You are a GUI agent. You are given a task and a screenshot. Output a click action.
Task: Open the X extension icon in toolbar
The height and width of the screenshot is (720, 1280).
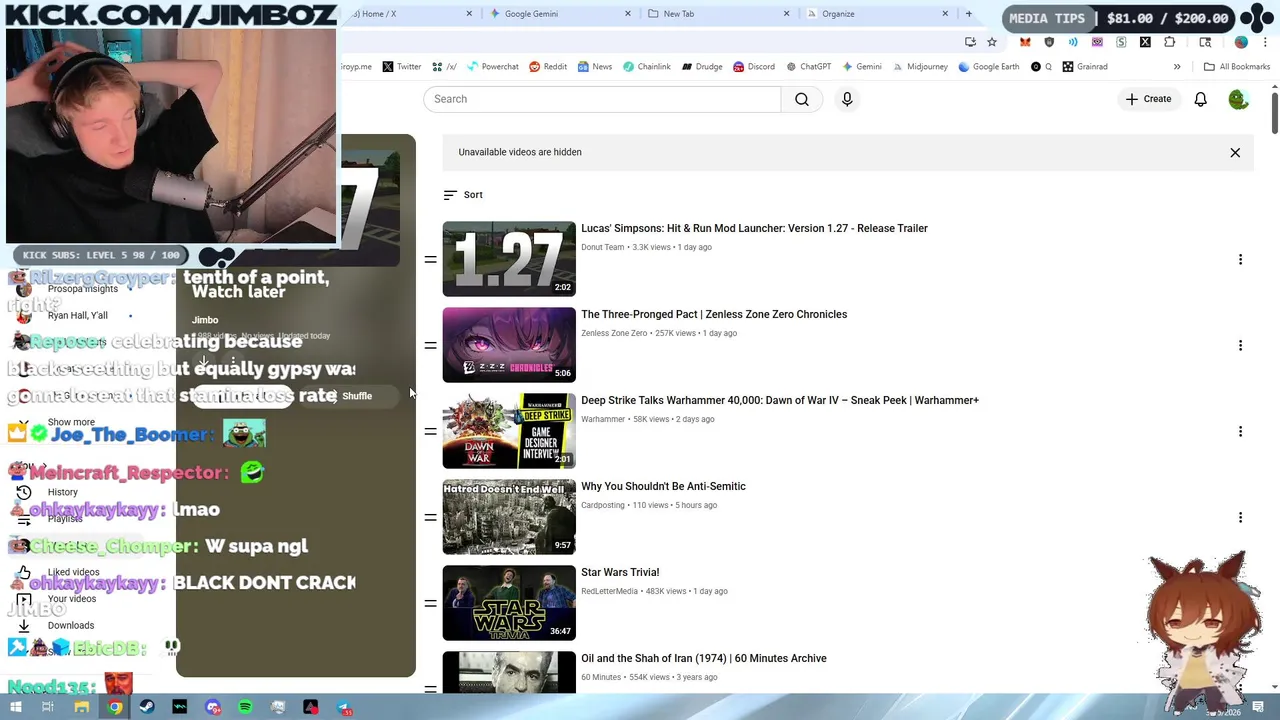point(1145,42)
